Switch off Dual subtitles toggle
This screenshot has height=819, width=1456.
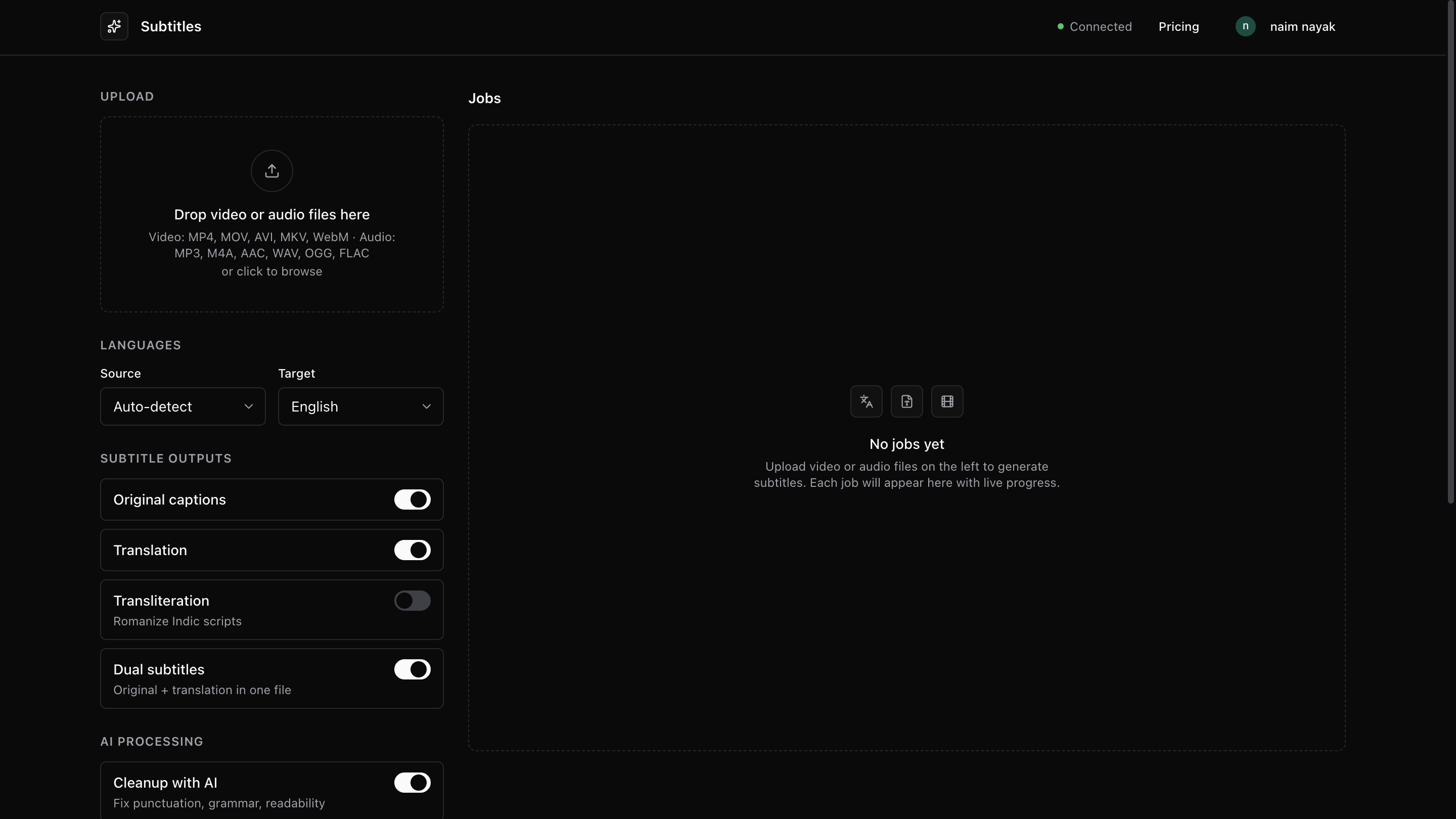click(x=412, y=669)
